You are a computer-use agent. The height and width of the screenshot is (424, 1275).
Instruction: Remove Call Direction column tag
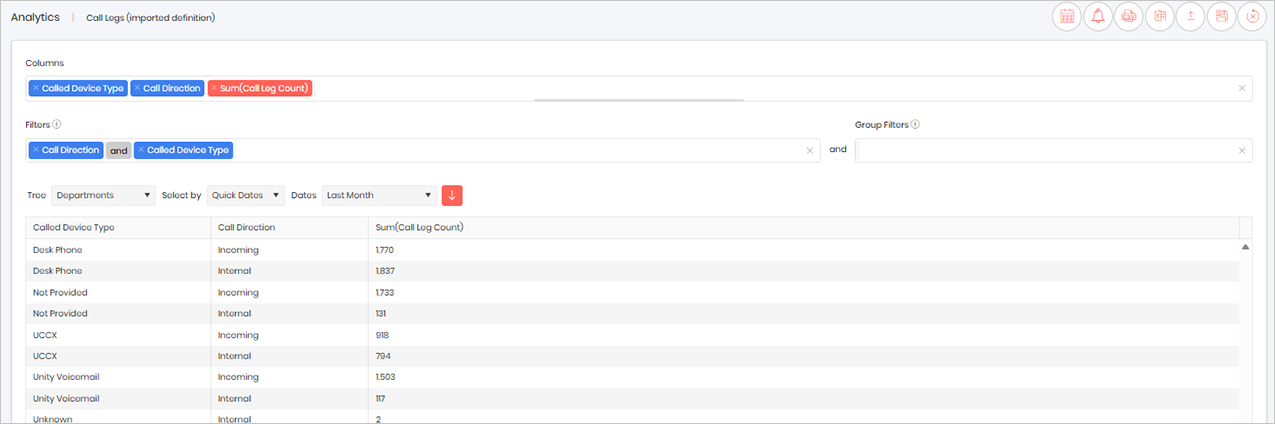[x=137, y=88]
